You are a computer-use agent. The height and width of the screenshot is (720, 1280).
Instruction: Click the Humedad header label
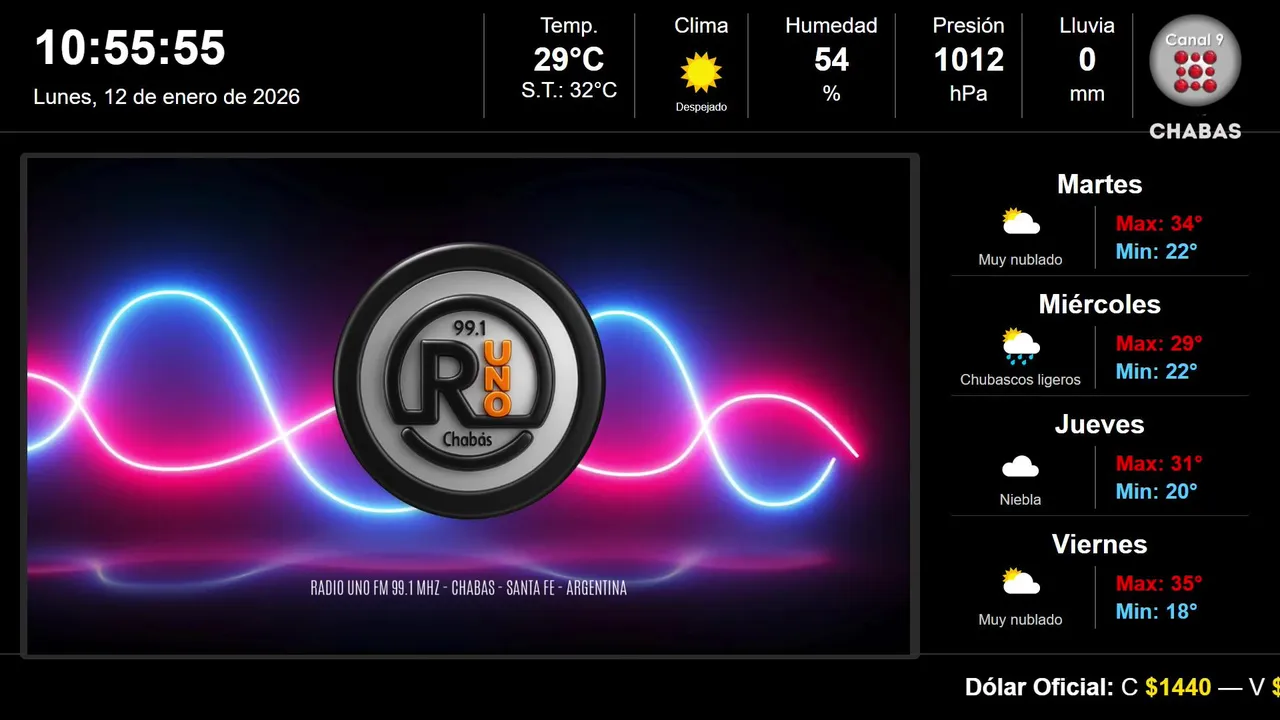[x=831, y=26]
